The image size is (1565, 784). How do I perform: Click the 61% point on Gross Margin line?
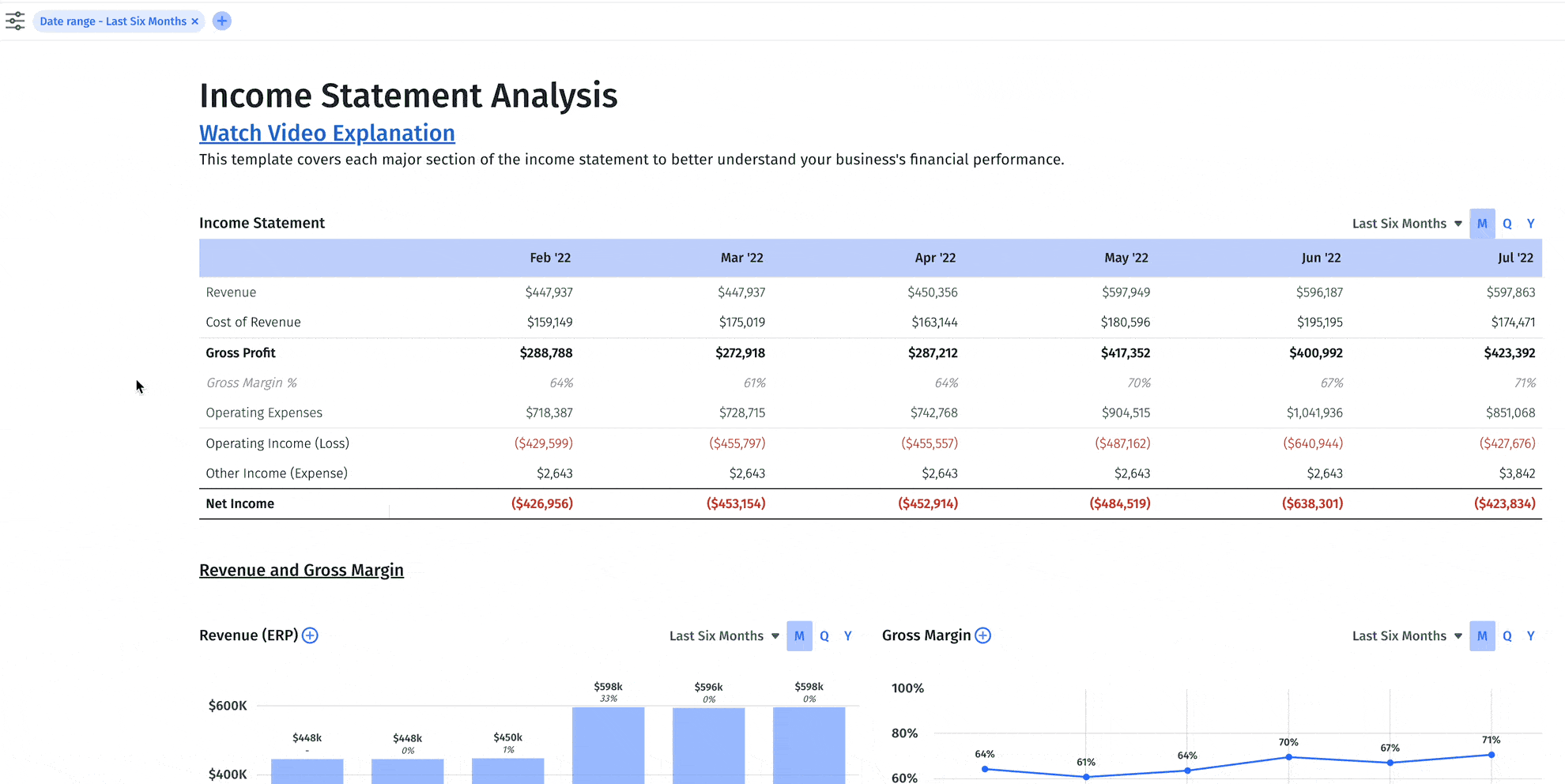[x=1087, y=777]
